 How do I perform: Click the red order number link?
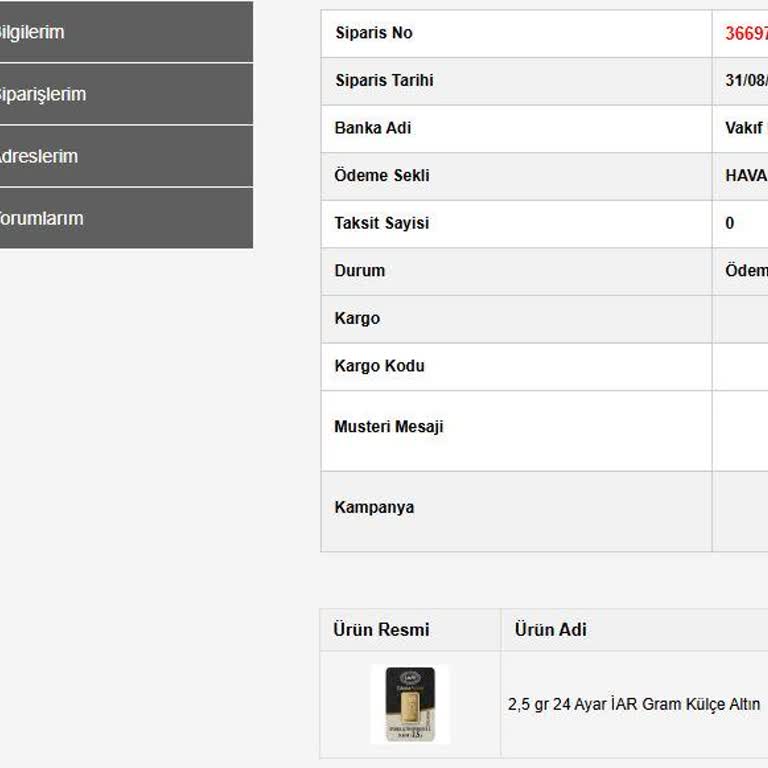tap(746, 33)
